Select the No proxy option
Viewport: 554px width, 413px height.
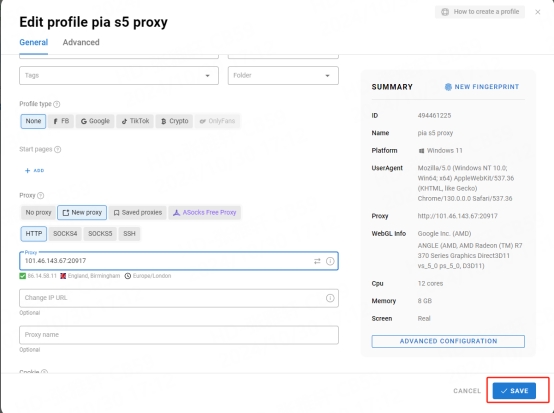pos(38,213)
